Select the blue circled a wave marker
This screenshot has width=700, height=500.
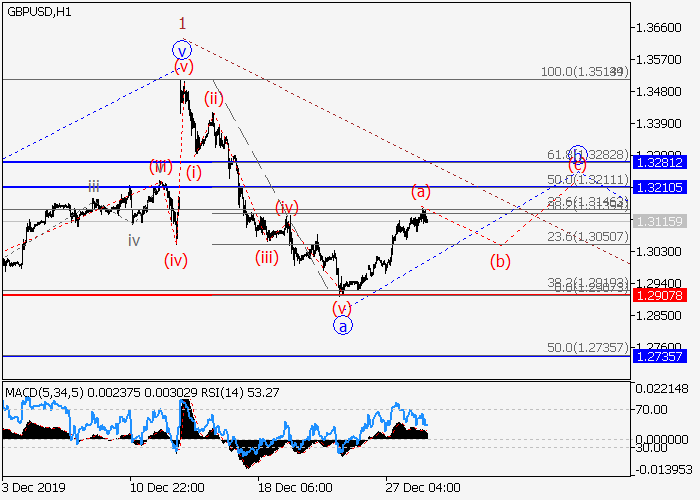(x=342, y=326)
